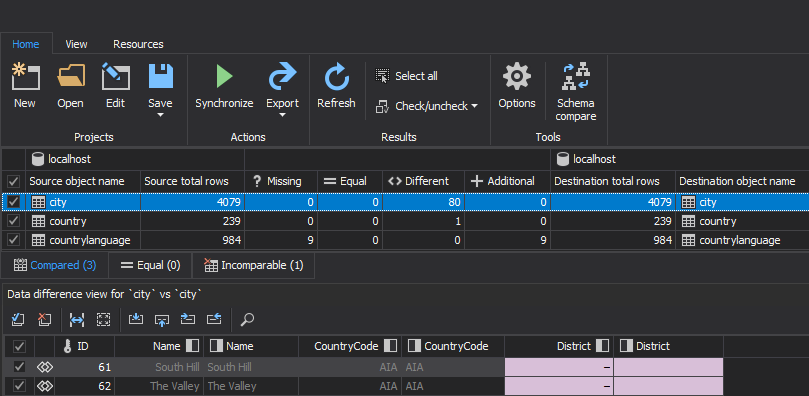Viewport: 809px width, 396px height.
Task: Click the New project icon
Action: tap(25, 76)
